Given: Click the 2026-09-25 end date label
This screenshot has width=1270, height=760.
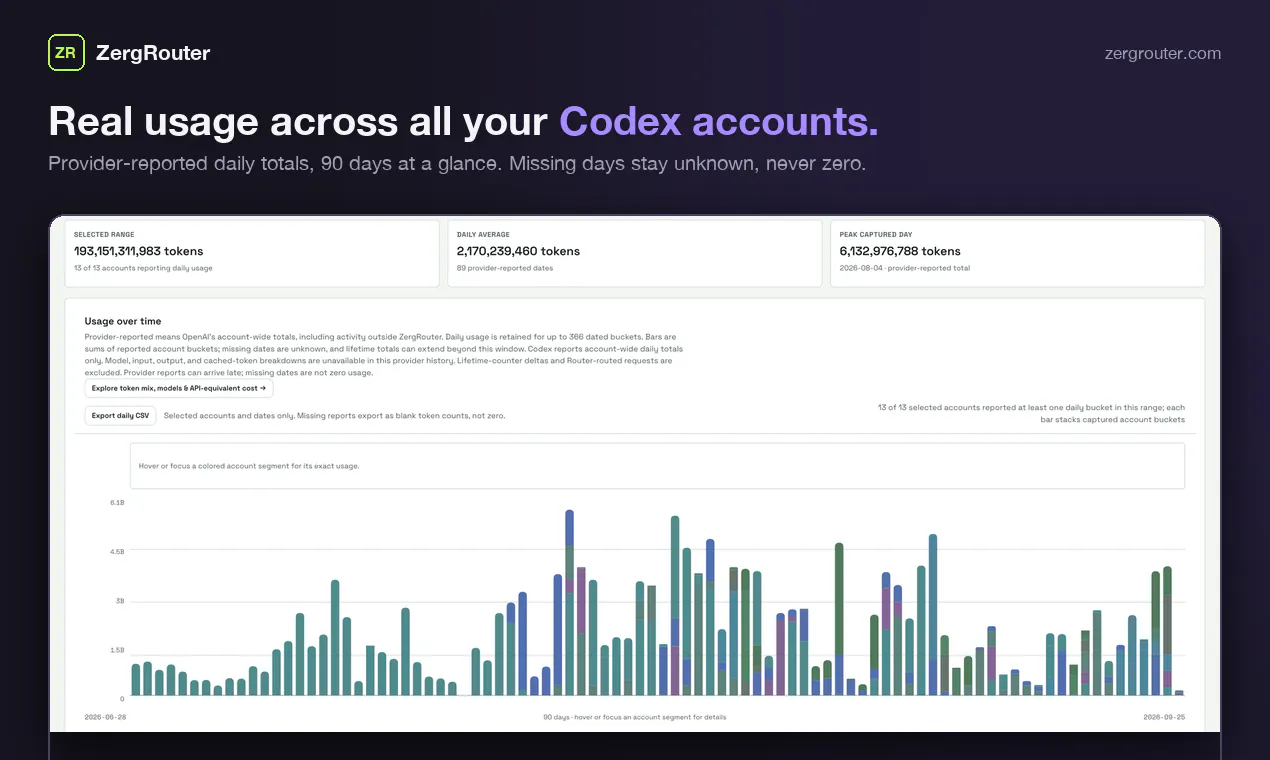Looking at the screenshot, I should (x=1164, y=717).
